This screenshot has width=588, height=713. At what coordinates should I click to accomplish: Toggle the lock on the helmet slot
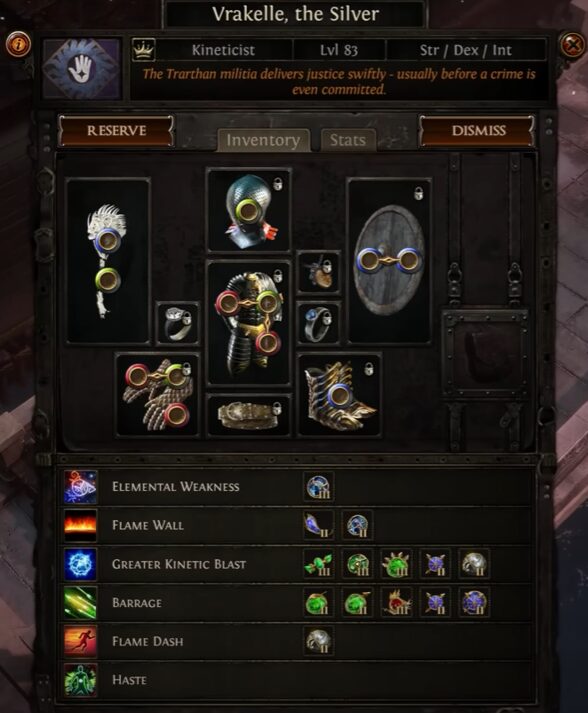277,184
